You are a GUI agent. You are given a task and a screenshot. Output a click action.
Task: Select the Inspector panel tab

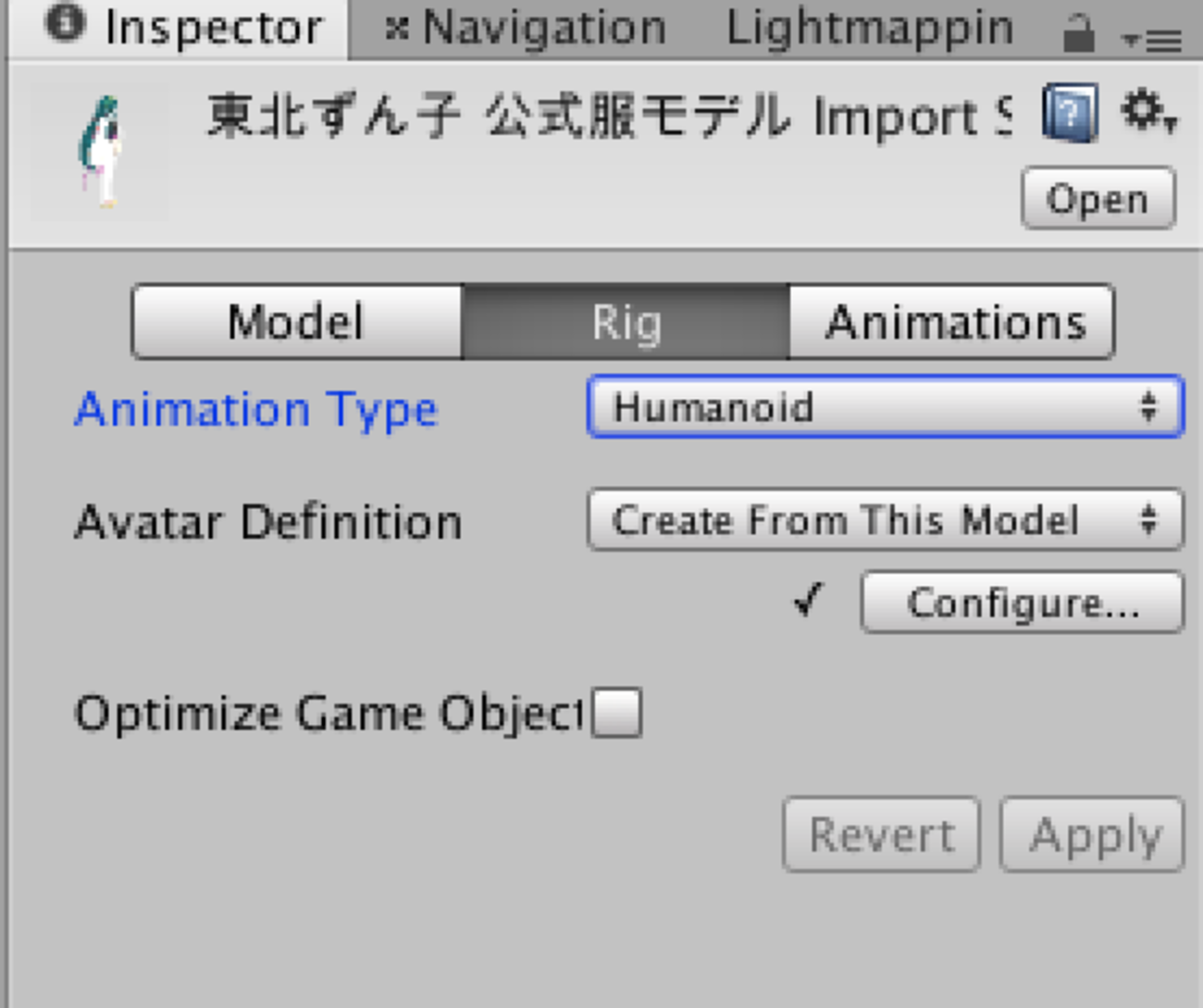tap(213, 29)
